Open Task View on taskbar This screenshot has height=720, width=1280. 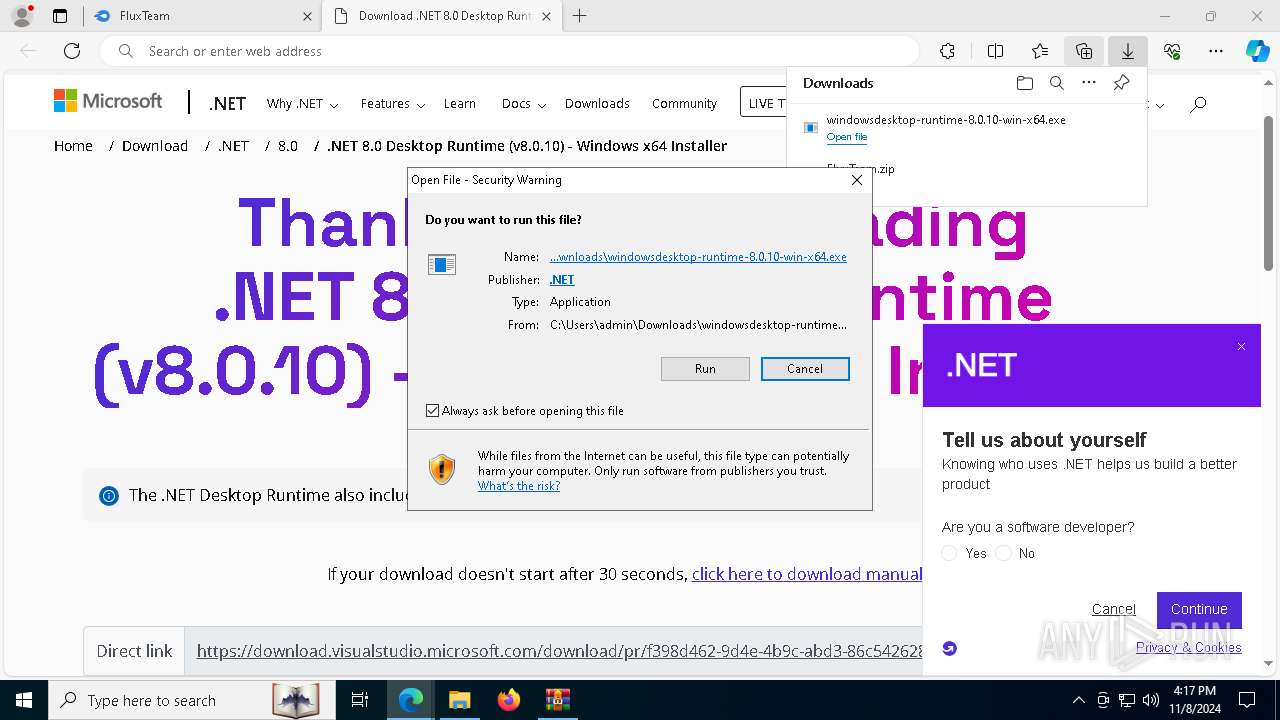(x=360, y=700)
